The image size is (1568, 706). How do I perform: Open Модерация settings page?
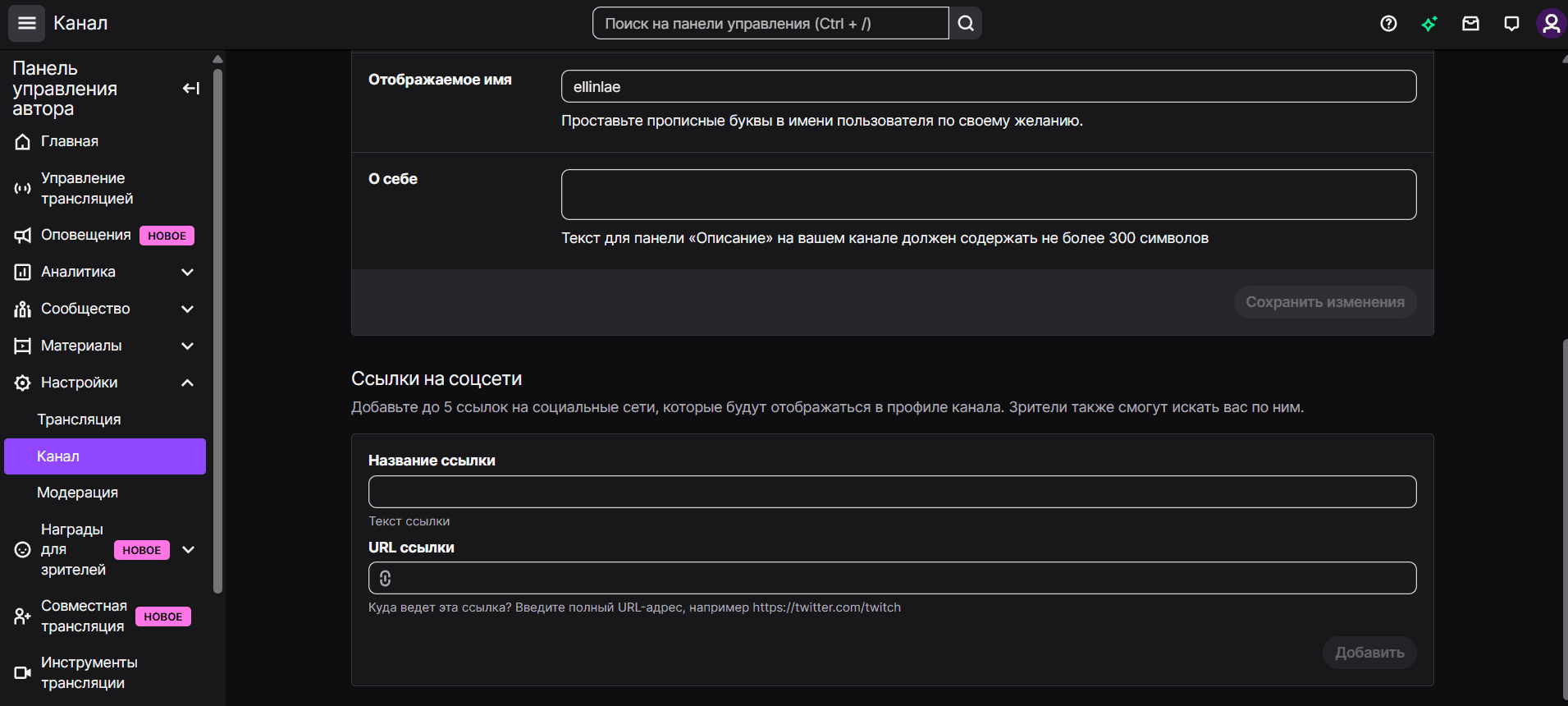[x=77, y=493]
